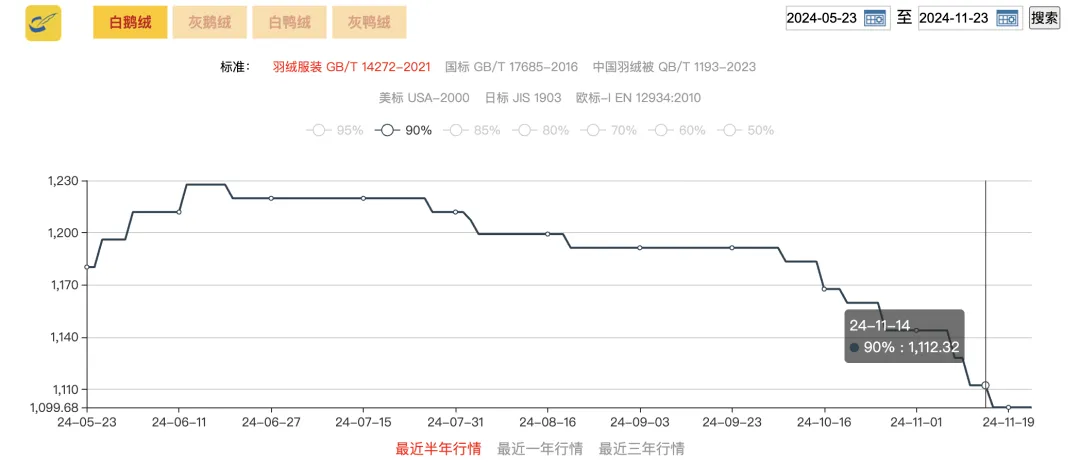Switch to the 灰鹅绒 tab
Screen dimensions: 1080x462
click(210, 23)
